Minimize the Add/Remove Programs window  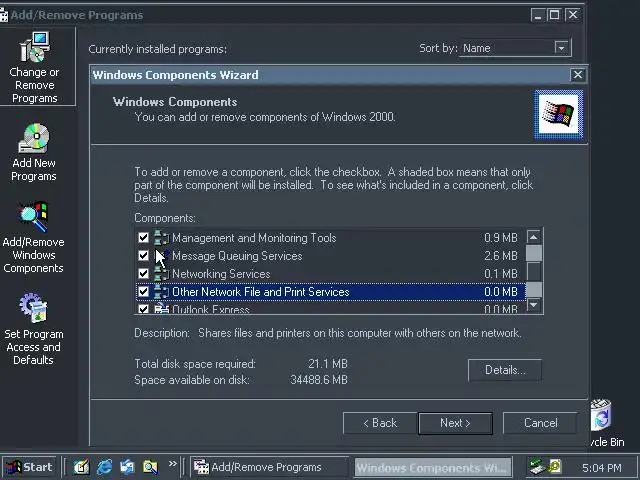(538, 15)
